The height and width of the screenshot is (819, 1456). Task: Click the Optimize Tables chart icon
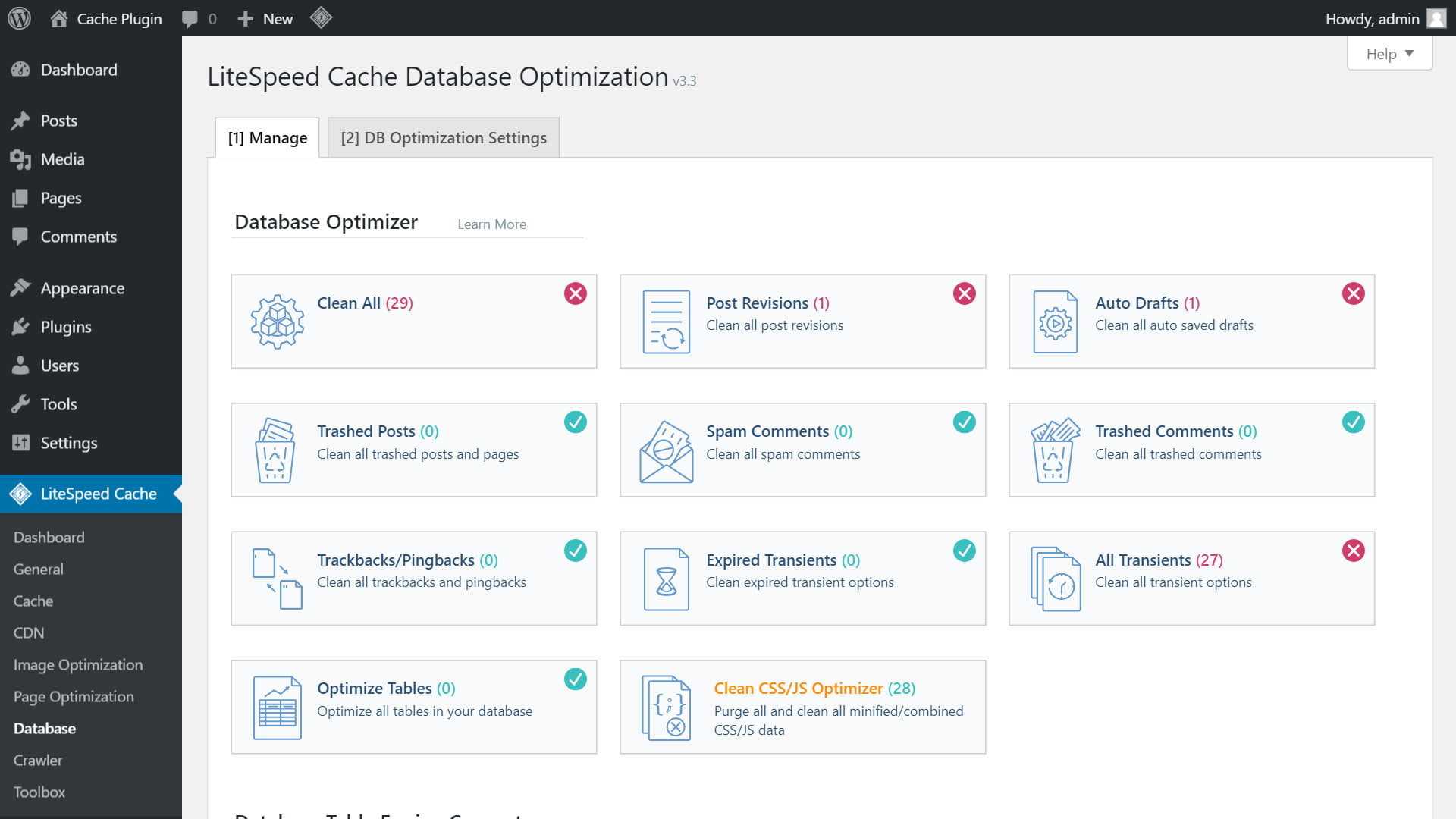[277, 708]
